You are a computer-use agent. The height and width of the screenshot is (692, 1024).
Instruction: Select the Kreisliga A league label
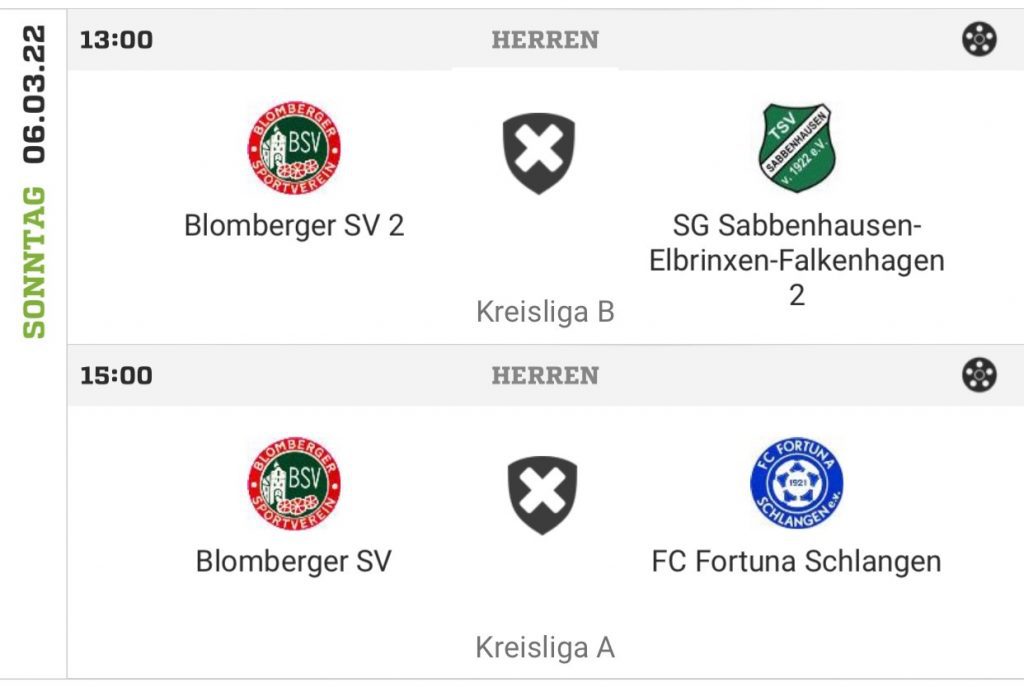point(545,648)
